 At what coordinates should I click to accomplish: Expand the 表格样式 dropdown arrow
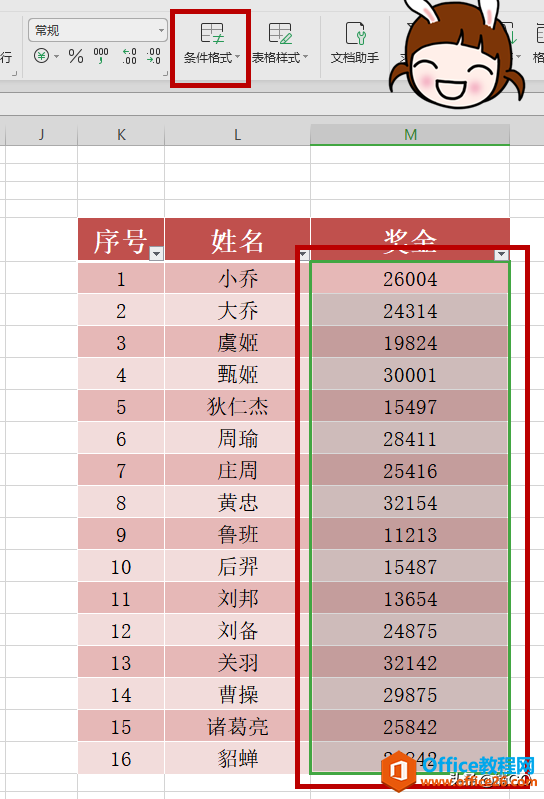(306, 58)
